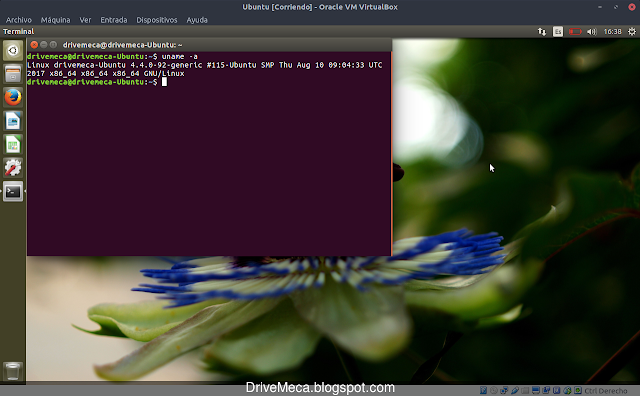Close the VirtualBox window with the red X
The image size is (640, 396).
[631, 7]
